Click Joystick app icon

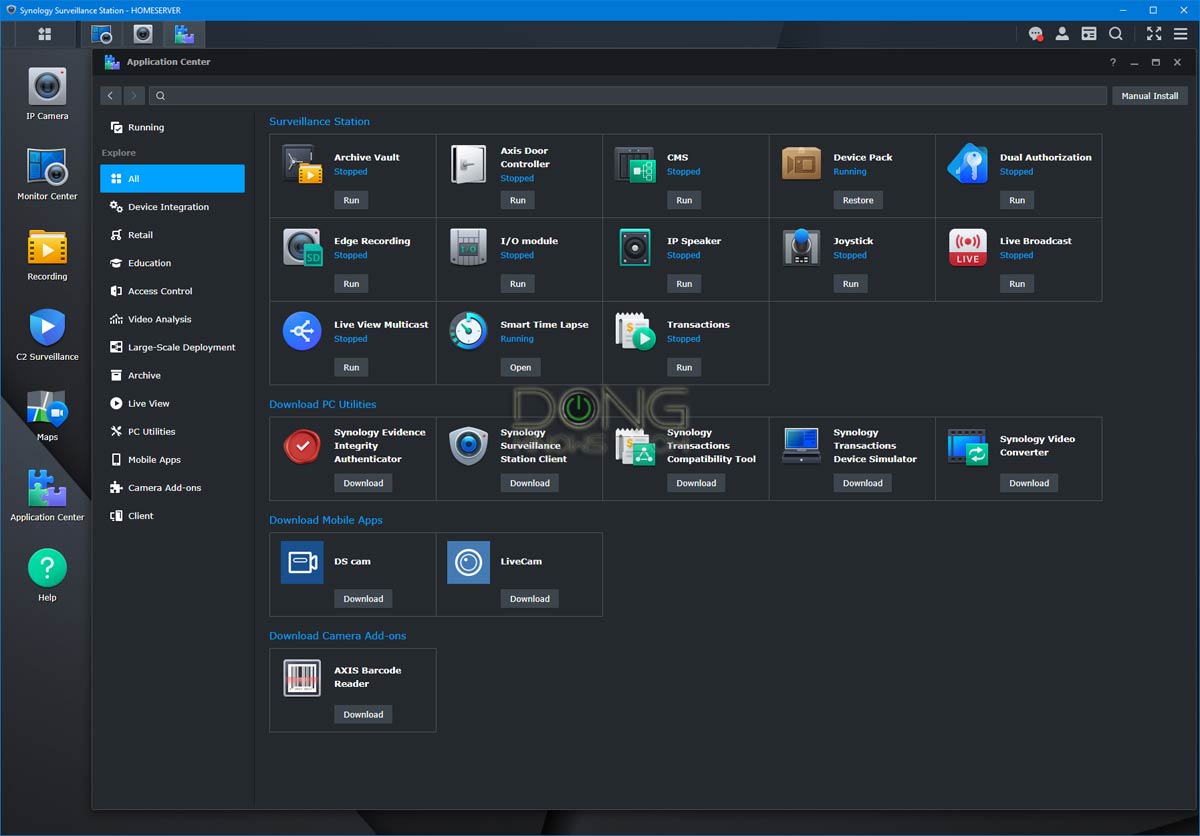[801, 248]
